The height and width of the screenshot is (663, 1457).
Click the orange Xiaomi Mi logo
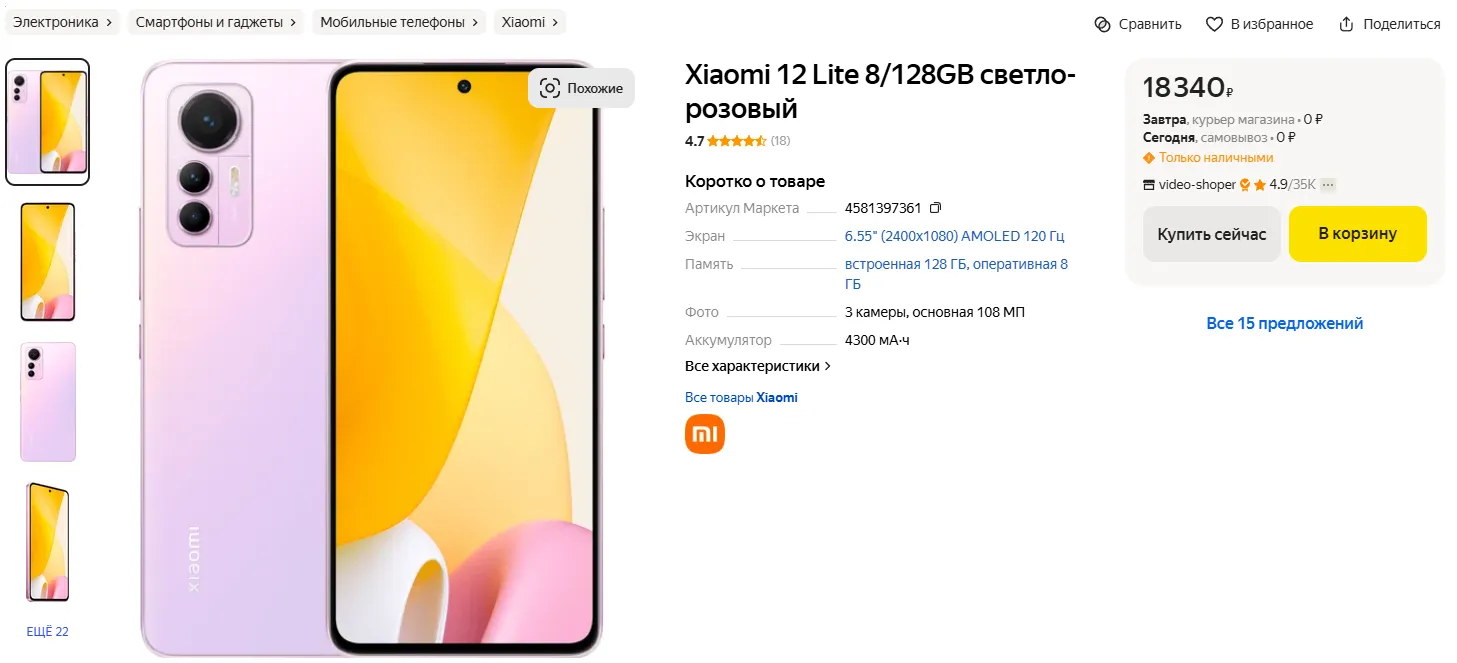pos(705,434)
